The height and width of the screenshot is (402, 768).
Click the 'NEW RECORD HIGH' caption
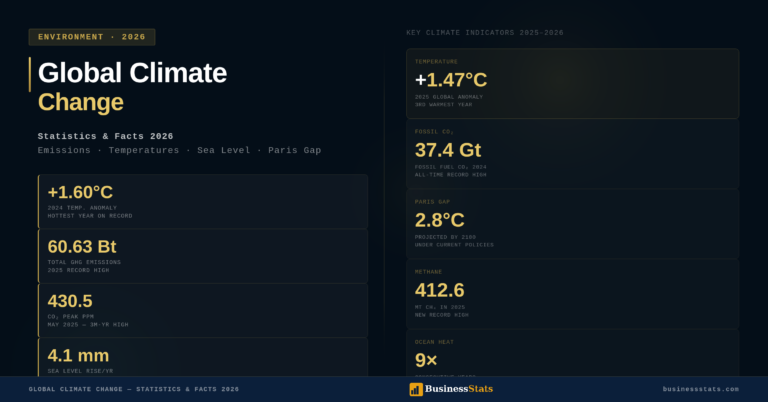point(442,315)
